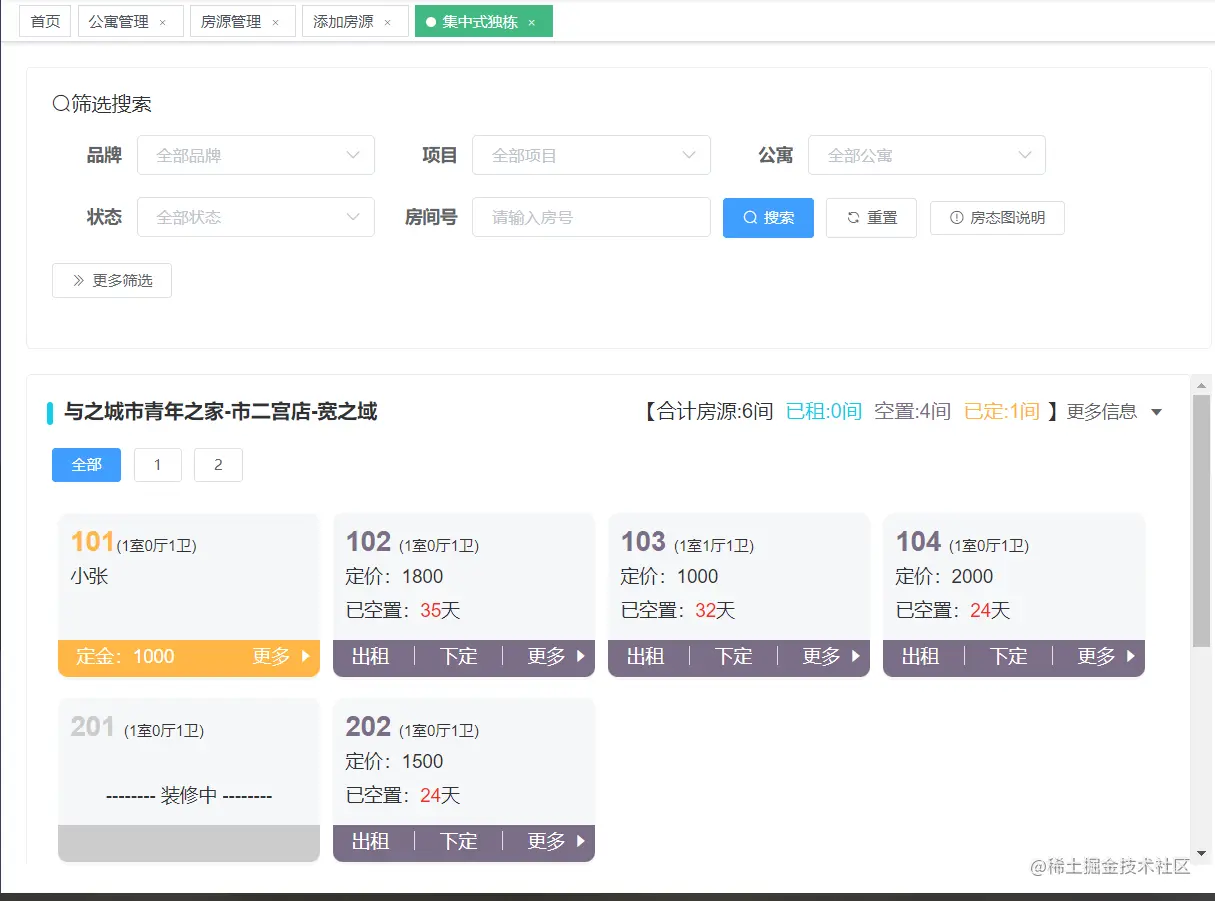Expand the 更多信息 dropdown arrow

click(1157, 412)
